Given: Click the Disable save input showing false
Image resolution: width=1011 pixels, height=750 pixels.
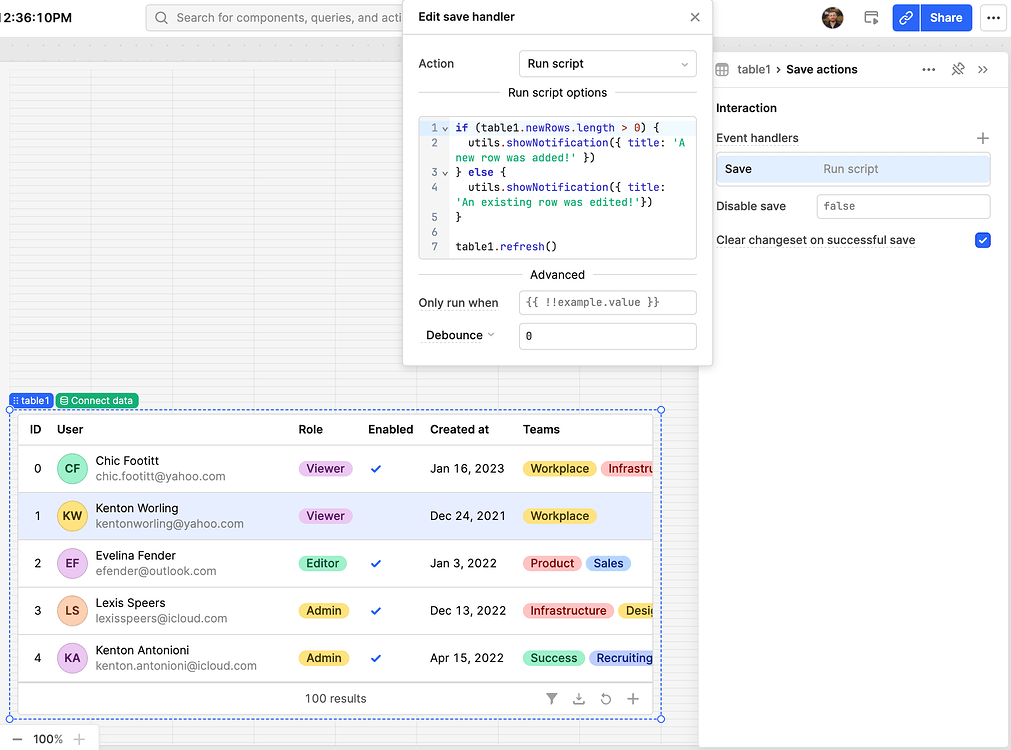Looking at the screenshot, I should tap(903, 206).
